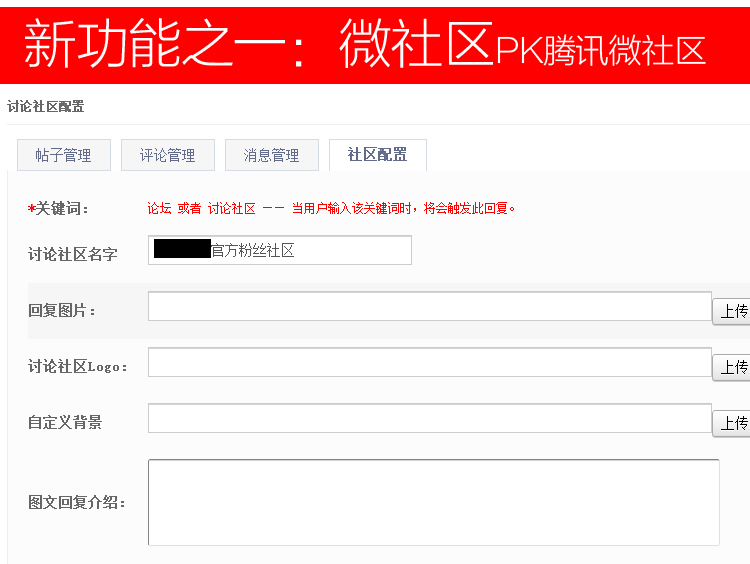The height and width of the screenshot is (564, 750).
Task: Click the 自定义背景 label
Action: [x=65, y=422]
